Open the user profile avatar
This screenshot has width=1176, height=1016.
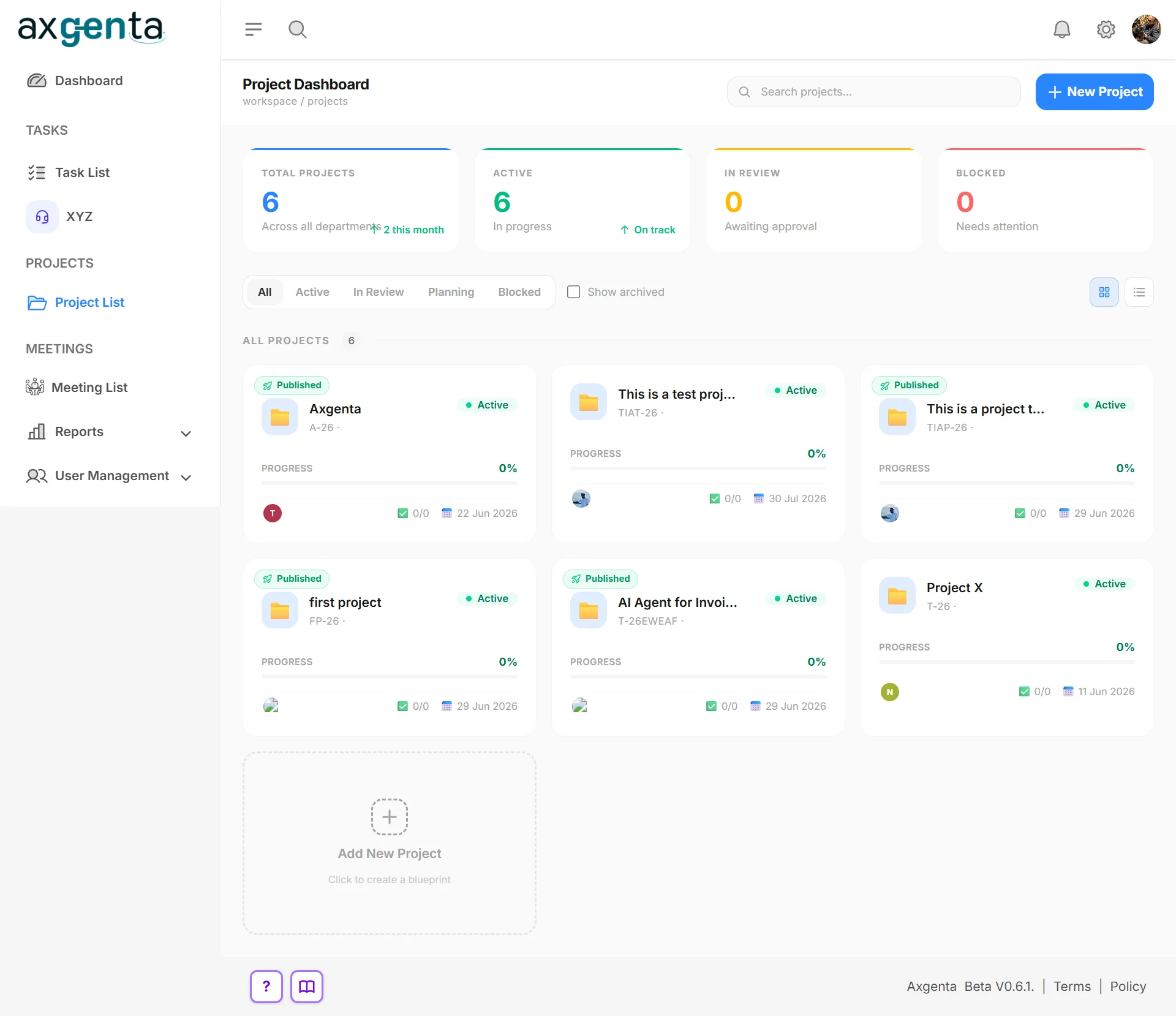tap(1146, 29)
